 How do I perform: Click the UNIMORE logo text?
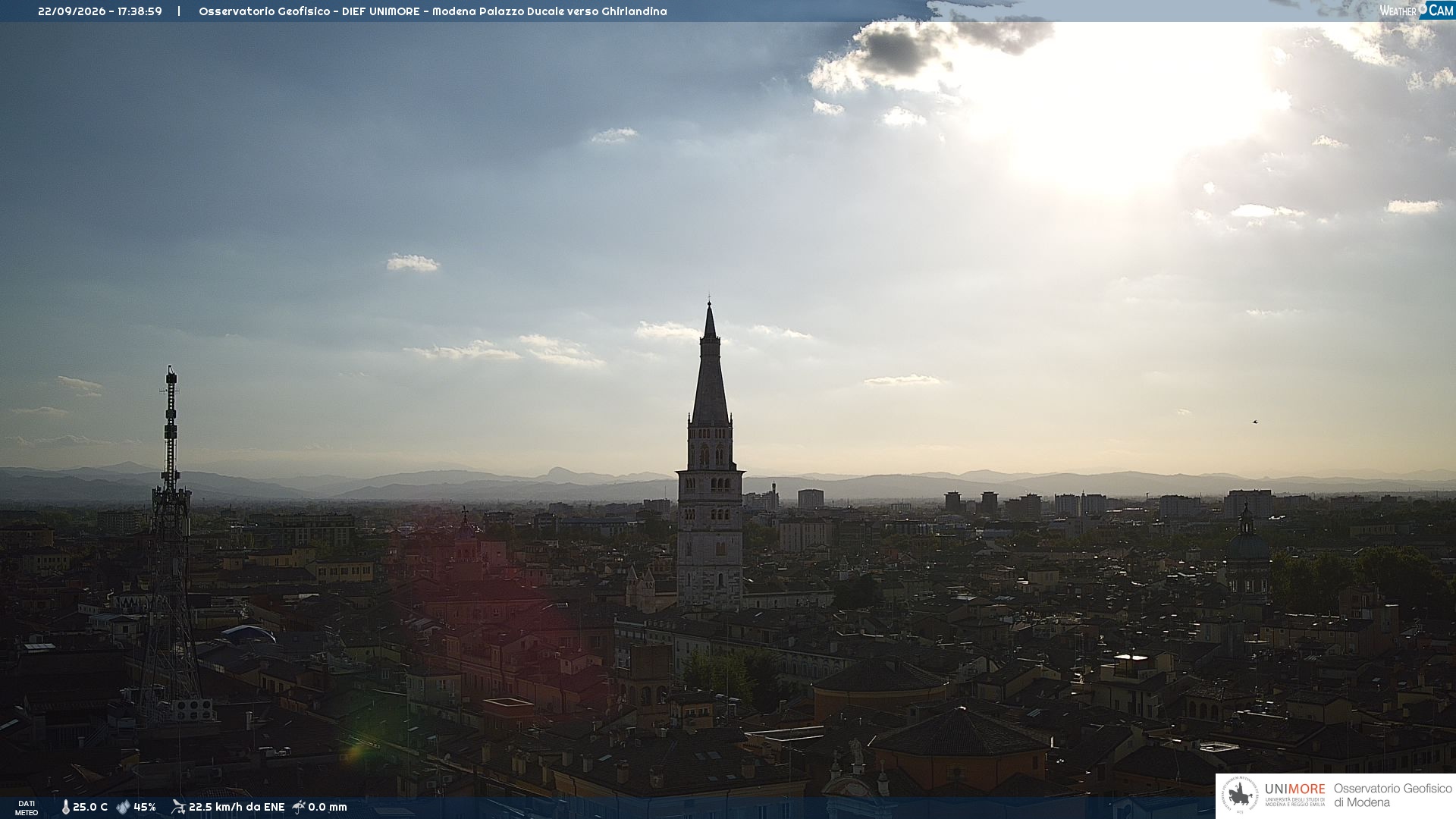1295,789
